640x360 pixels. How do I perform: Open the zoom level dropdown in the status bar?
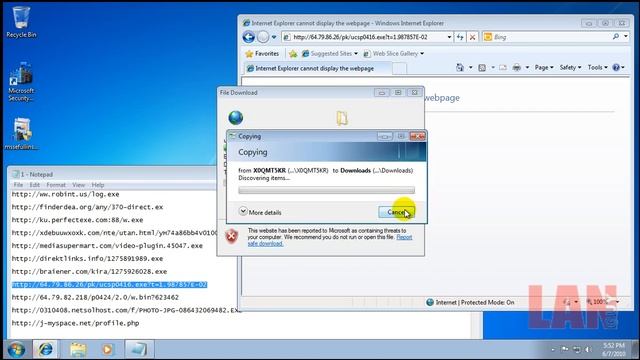point(617,302)
